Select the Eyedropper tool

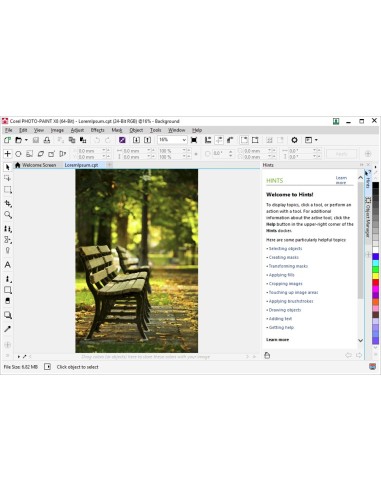7,329
